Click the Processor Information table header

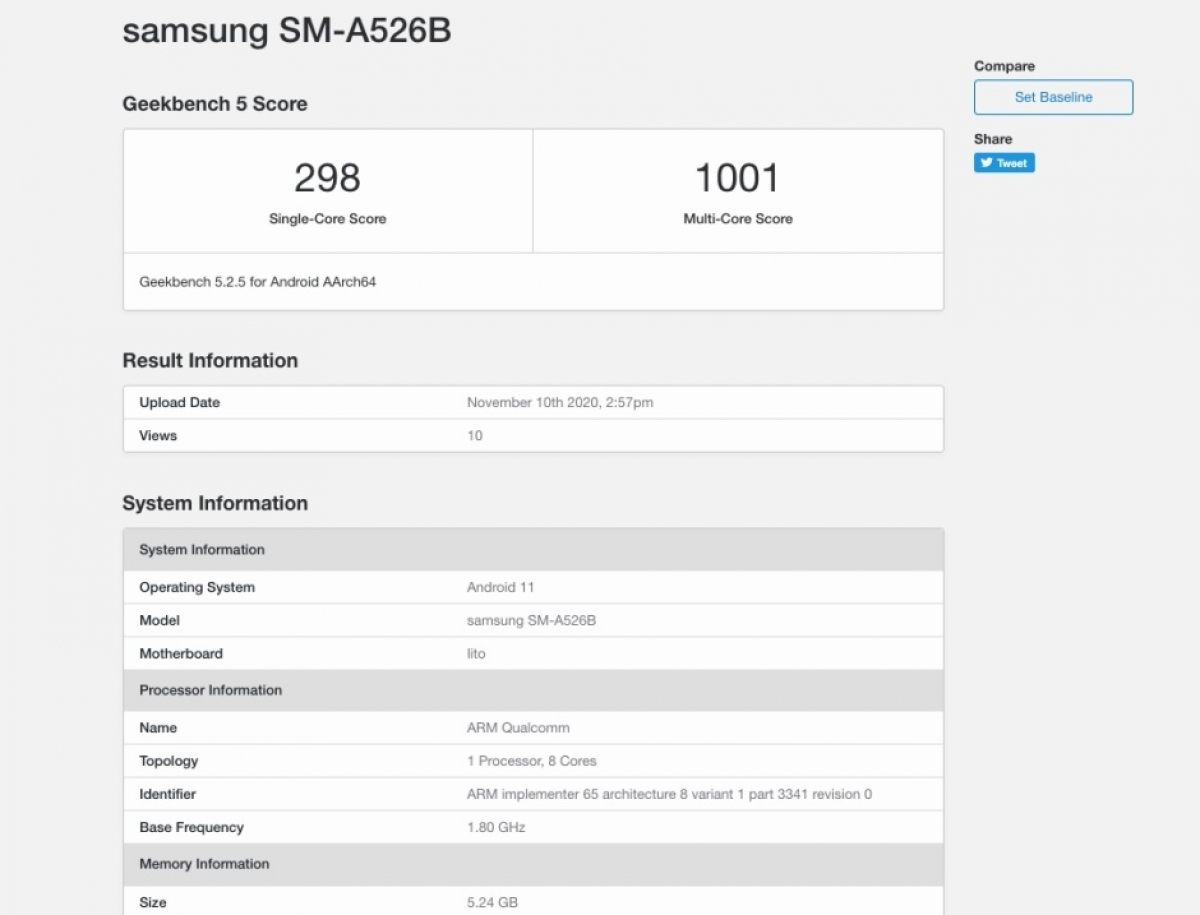533,690
